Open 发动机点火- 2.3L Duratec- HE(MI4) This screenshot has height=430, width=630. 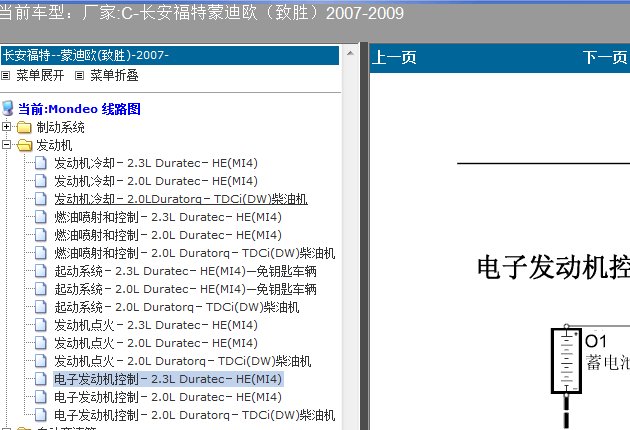click(x=156, y=325)
